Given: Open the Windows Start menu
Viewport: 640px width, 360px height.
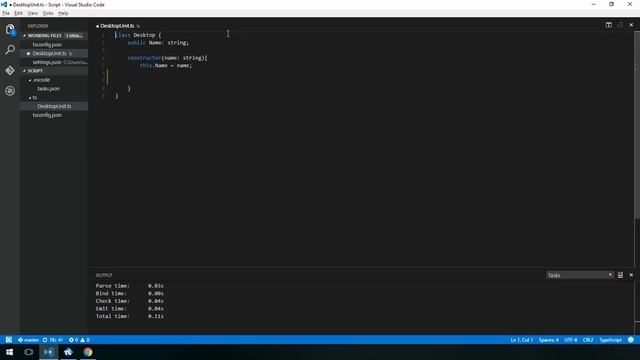Looking at the screenshot, I should (9, 352).
